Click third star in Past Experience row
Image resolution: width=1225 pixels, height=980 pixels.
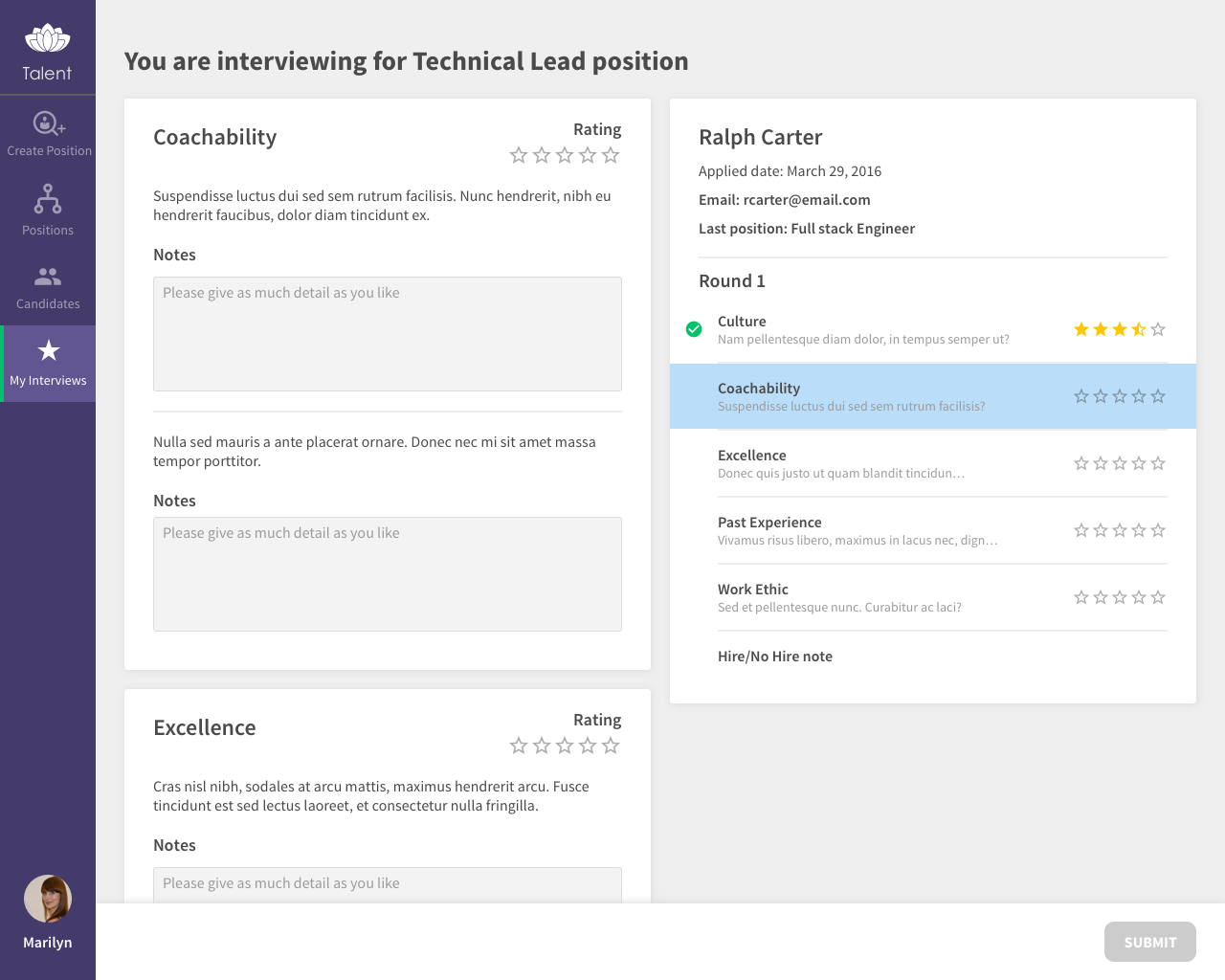click(1120, 530)
